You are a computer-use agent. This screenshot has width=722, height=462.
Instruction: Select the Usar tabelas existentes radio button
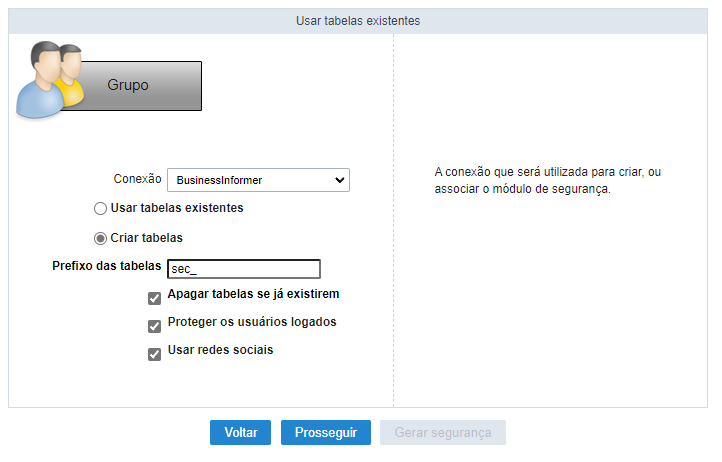[x=100, y=209]
